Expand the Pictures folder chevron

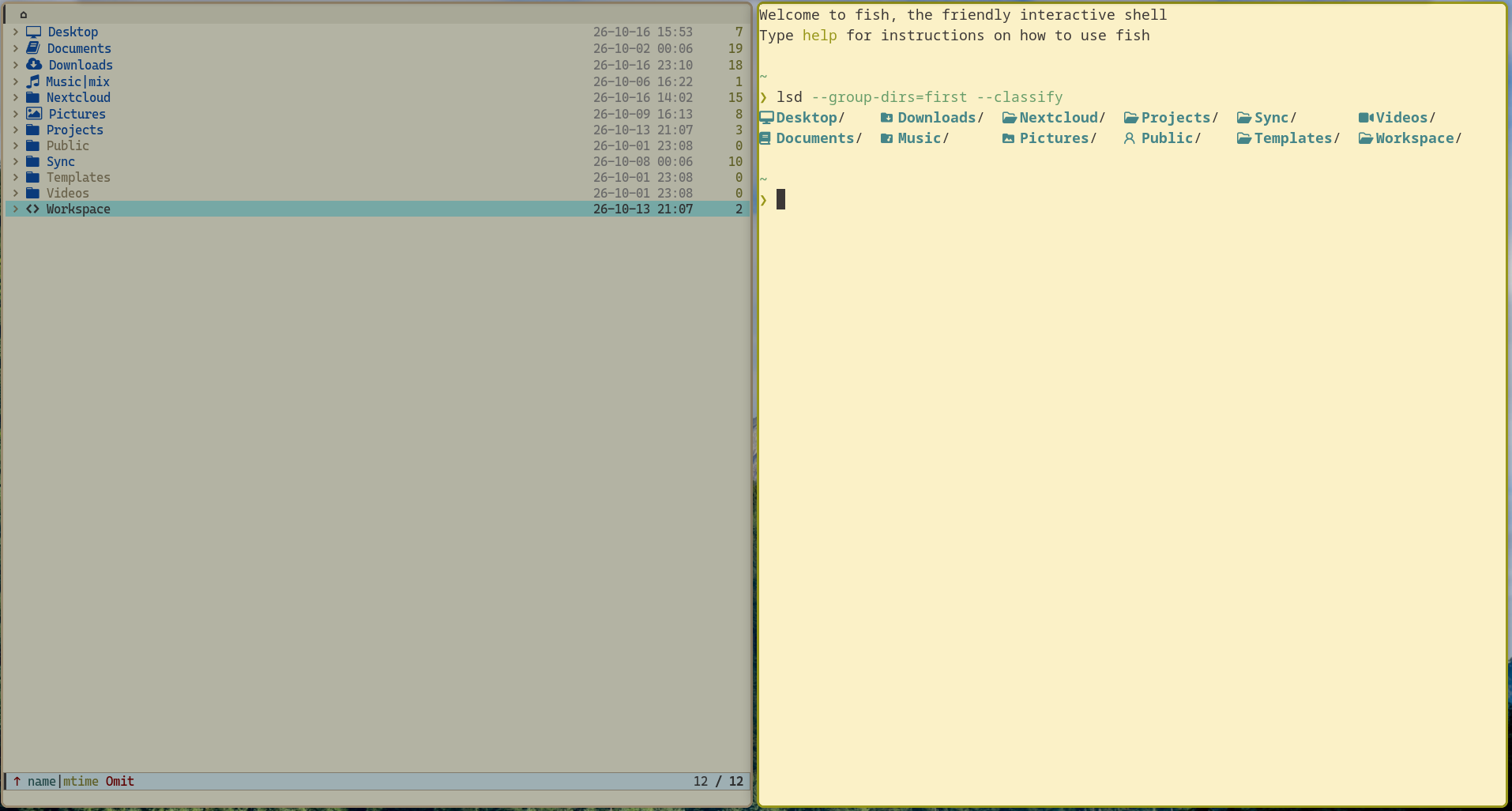click(15, 114)
